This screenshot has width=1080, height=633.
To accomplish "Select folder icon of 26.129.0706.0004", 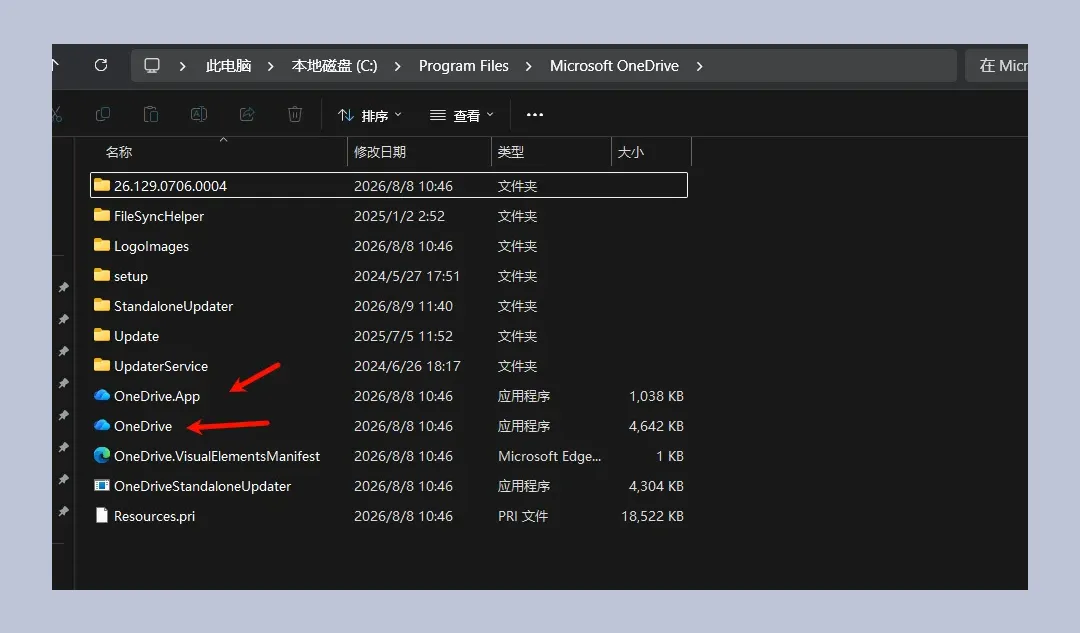I will tap(102, 185).
